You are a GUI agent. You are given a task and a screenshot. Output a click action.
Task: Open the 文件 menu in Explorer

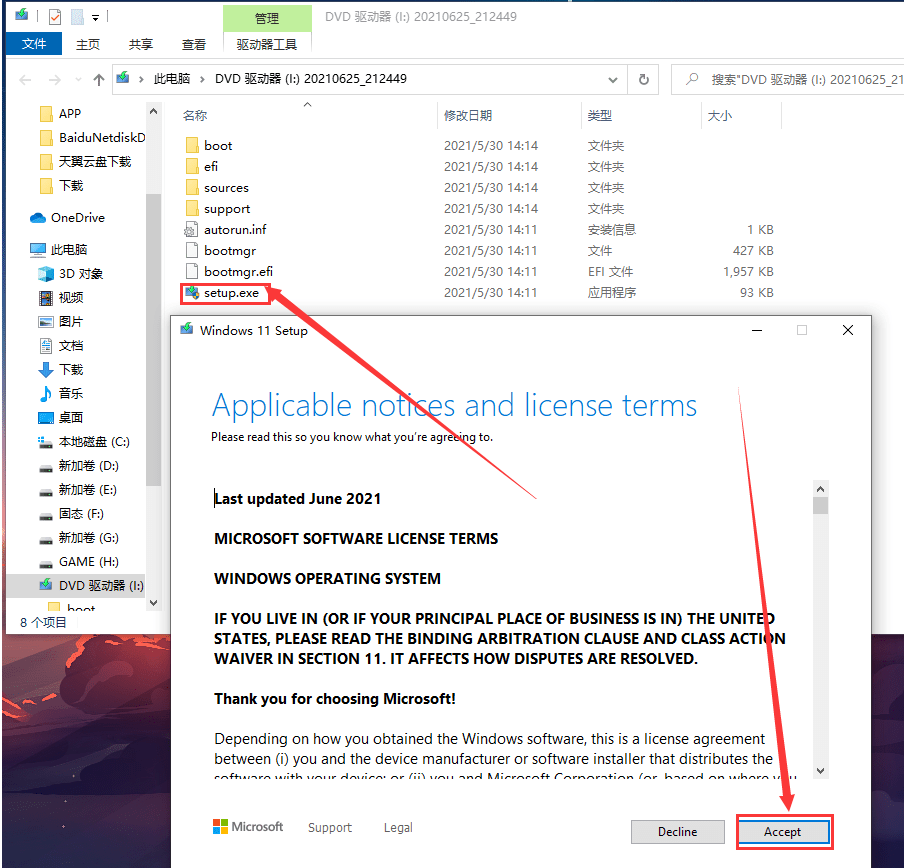tap(34, 44)
